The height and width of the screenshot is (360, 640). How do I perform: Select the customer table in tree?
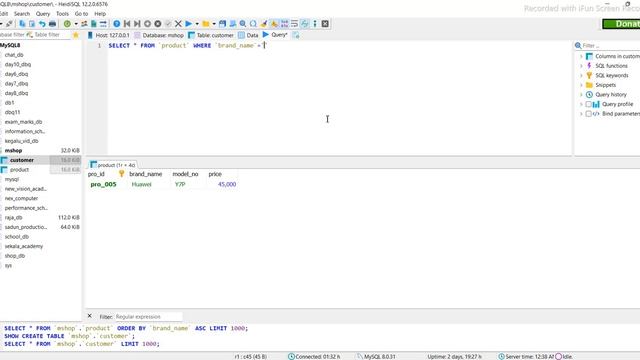click(22, 160)
